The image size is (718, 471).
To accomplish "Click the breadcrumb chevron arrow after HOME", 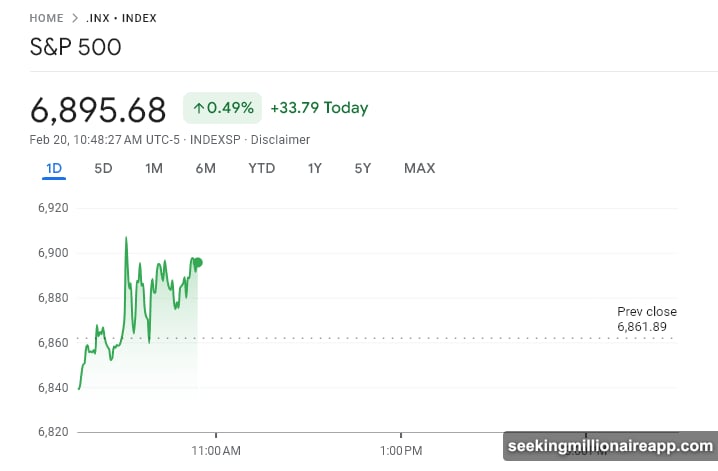I will (74, 18).
